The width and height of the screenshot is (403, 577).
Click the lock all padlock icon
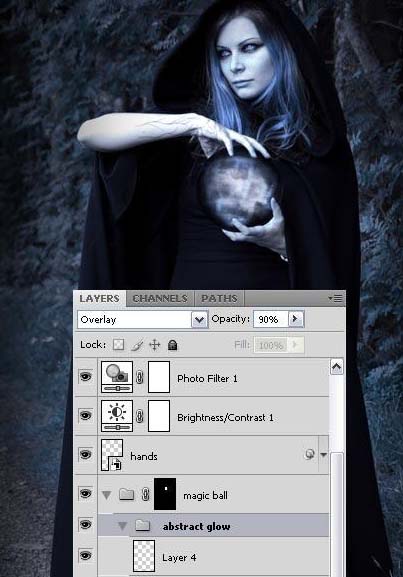(172, 345)
